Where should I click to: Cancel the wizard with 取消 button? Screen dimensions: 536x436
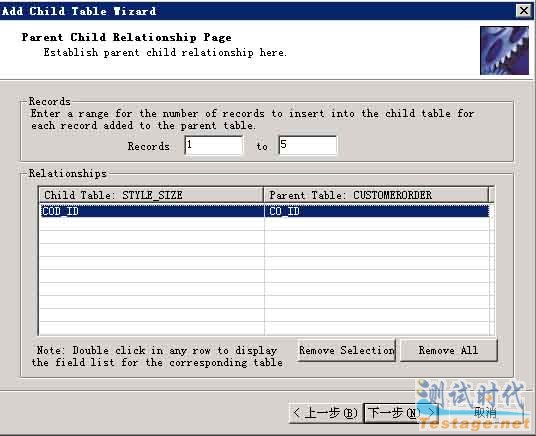click(x=485, y=413)
